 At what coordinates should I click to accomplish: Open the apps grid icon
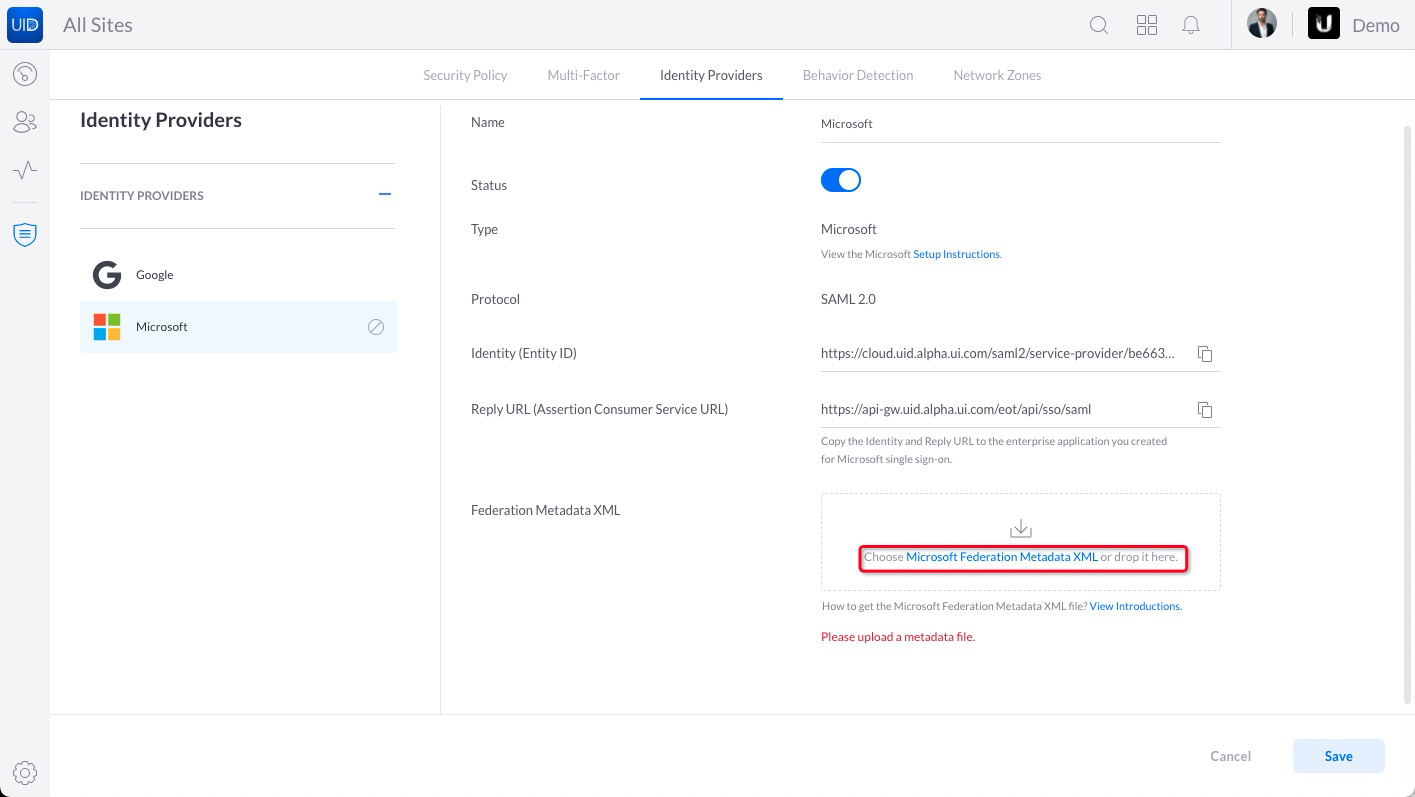point(1147,25)
